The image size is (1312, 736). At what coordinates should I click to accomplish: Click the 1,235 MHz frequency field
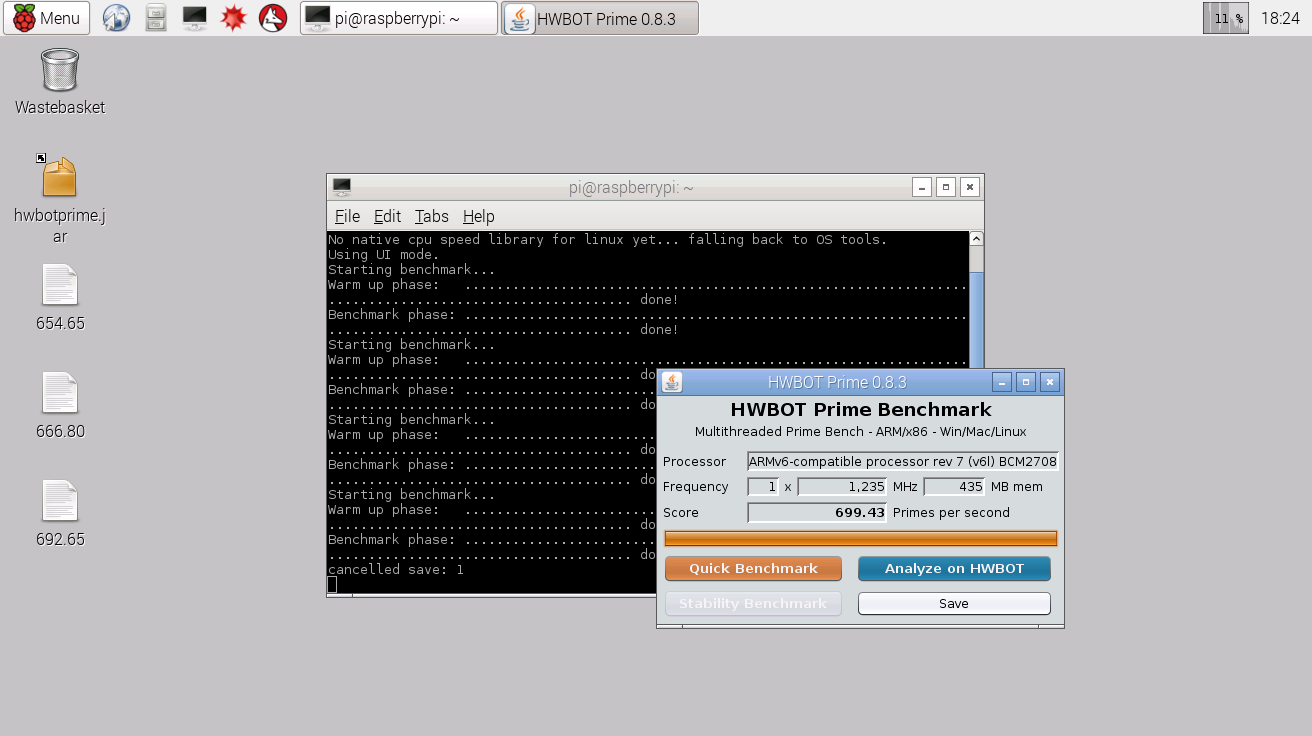coord(843,487)
